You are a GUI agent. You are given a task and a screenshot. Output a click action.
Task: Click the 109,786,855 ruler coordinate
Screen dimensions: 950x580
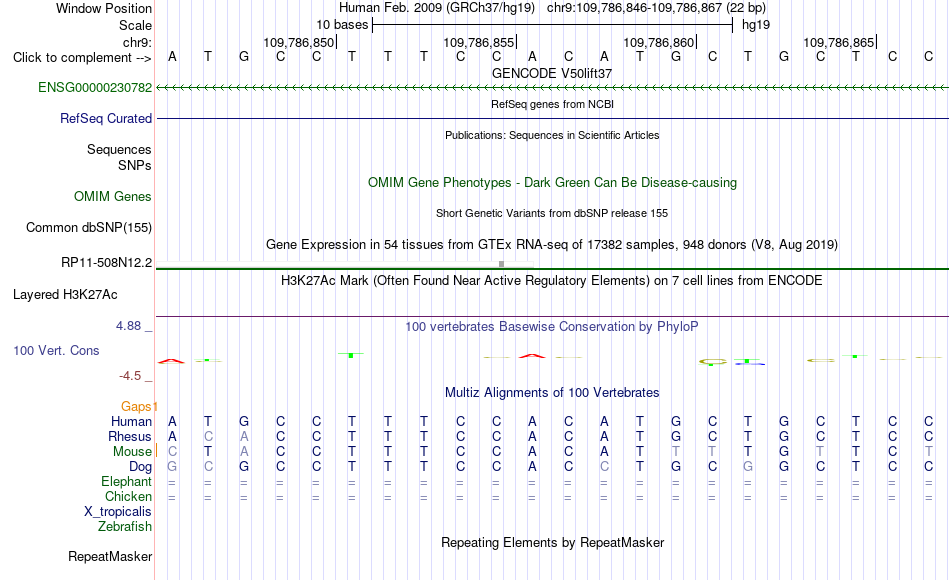479,42
